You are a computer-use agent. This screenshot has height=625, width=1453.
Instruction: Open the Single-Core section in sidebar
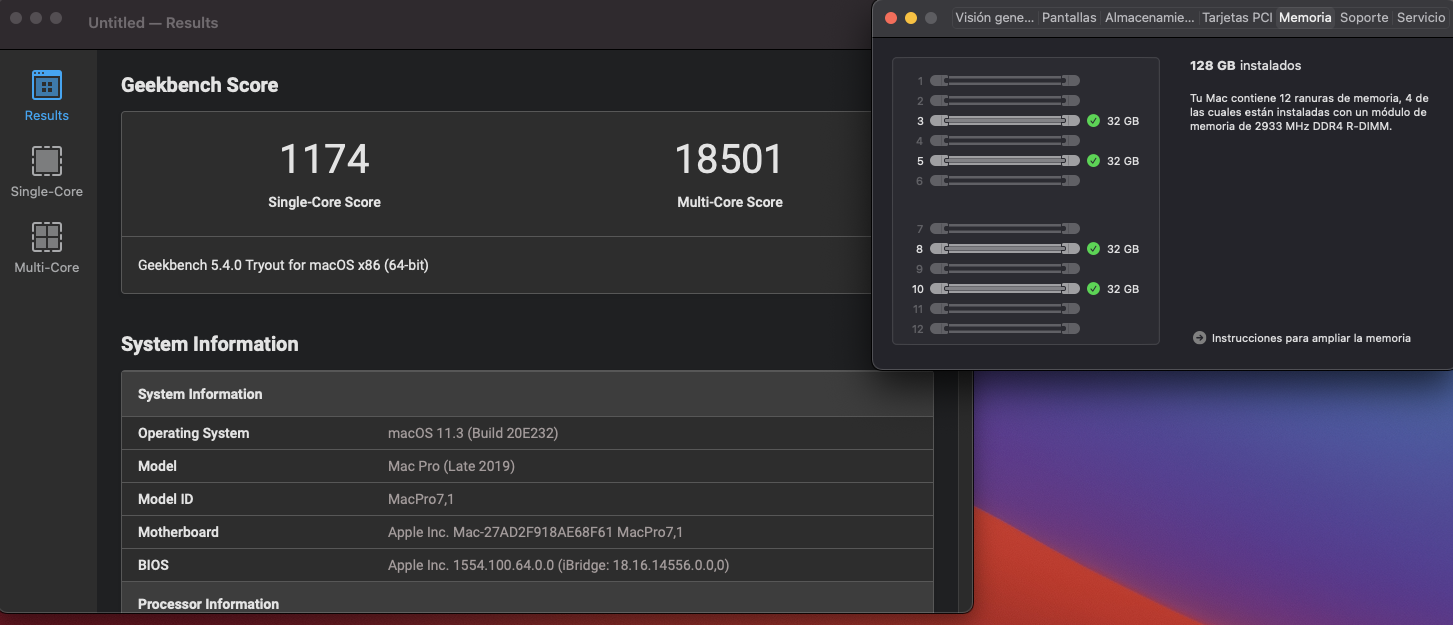(47, 172)
